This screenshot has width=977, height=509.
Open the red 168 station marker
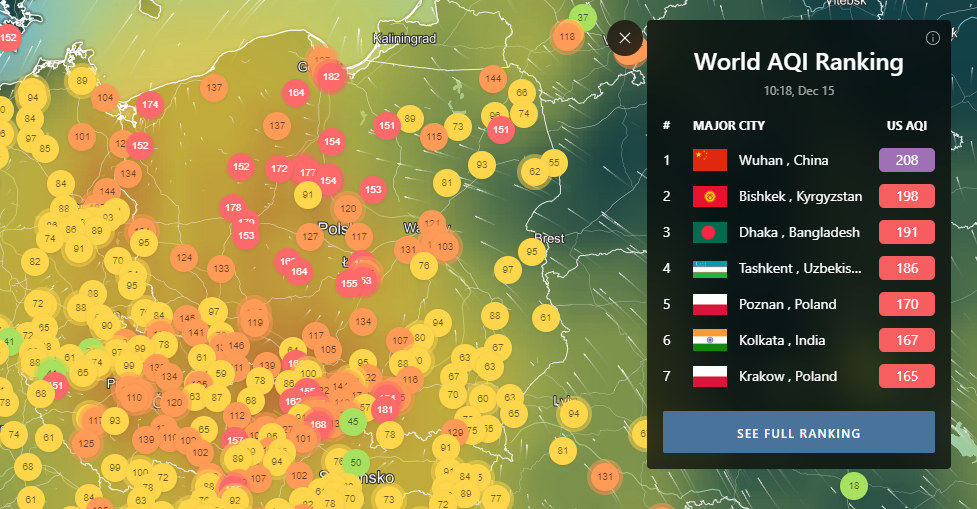point(318,424)
